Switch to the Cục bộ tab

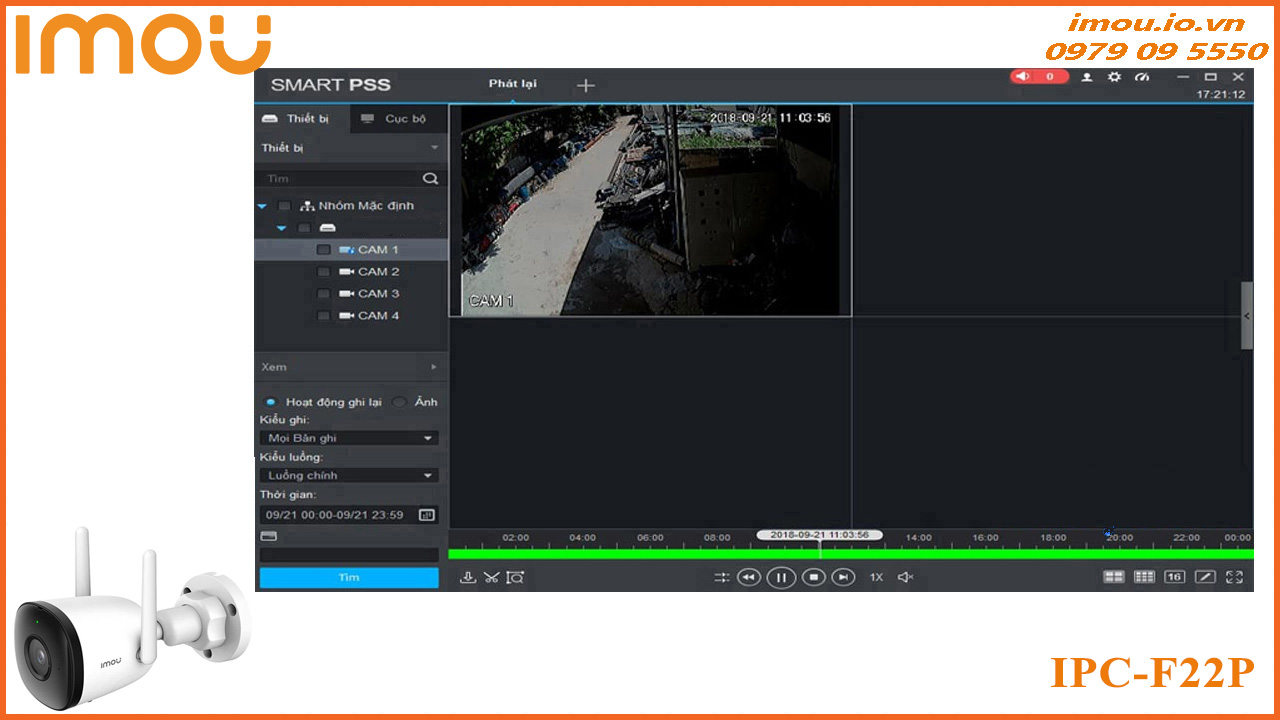[396, 118]
